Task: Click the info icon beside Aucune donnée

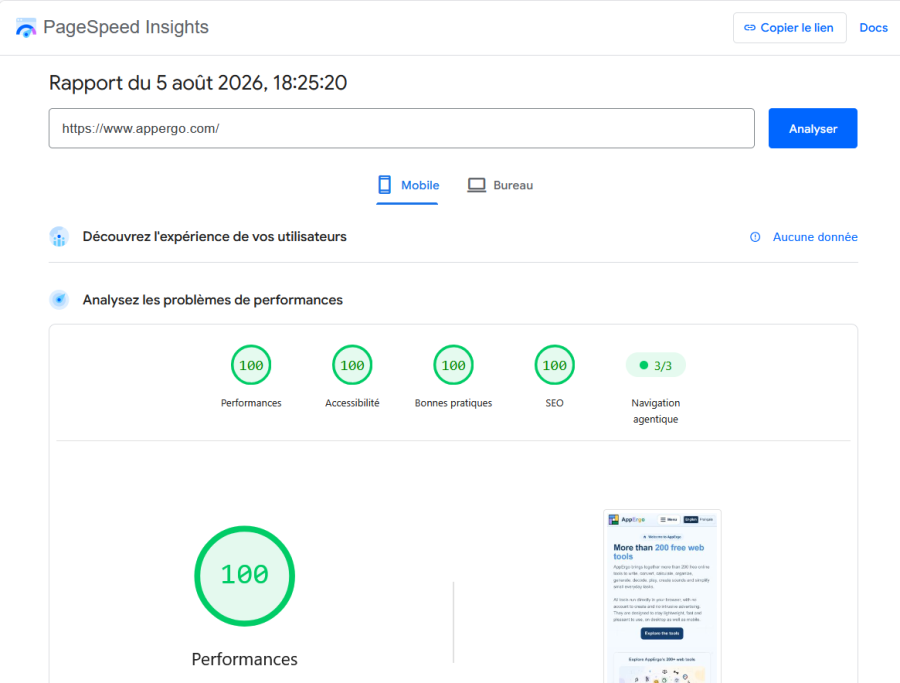Action: click(x=755, y=237)
